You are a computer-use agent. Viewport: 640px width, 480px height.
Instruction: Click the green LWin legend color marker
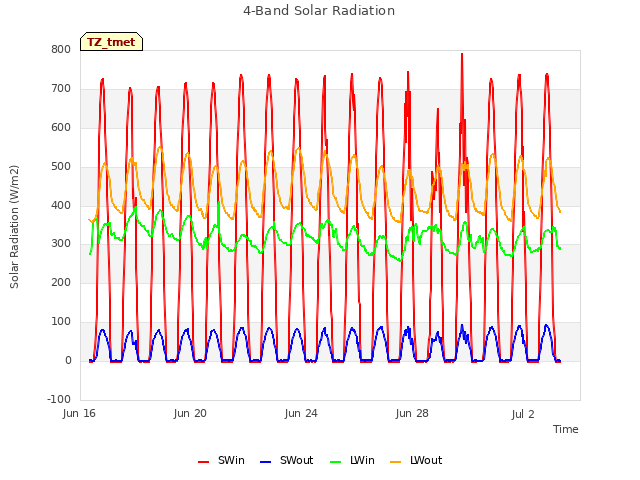tap(335, 462)
